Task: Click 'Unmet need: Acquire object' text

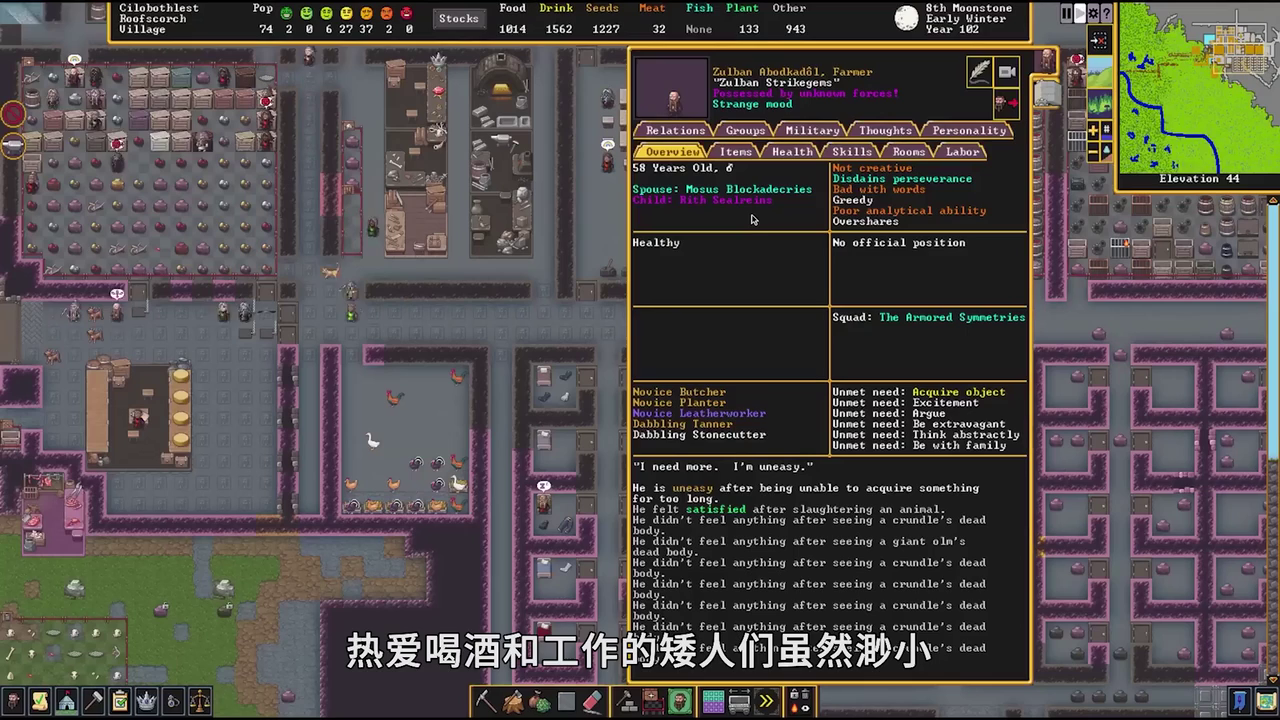Action: (919, 392)
